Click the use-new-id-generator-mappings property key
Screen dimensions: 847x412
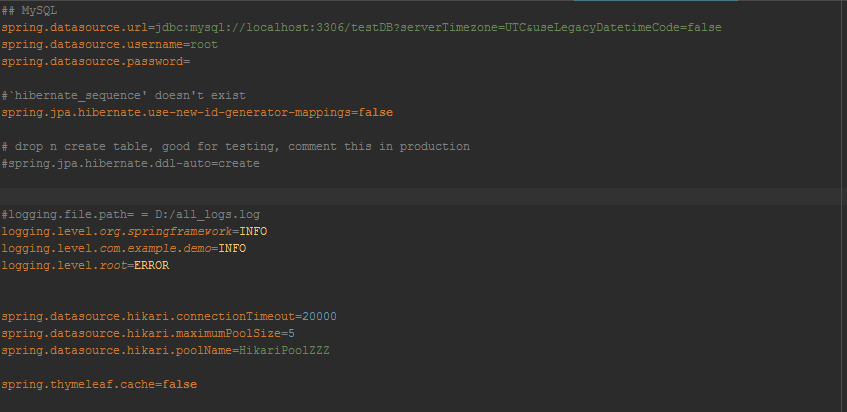[176, 113]
